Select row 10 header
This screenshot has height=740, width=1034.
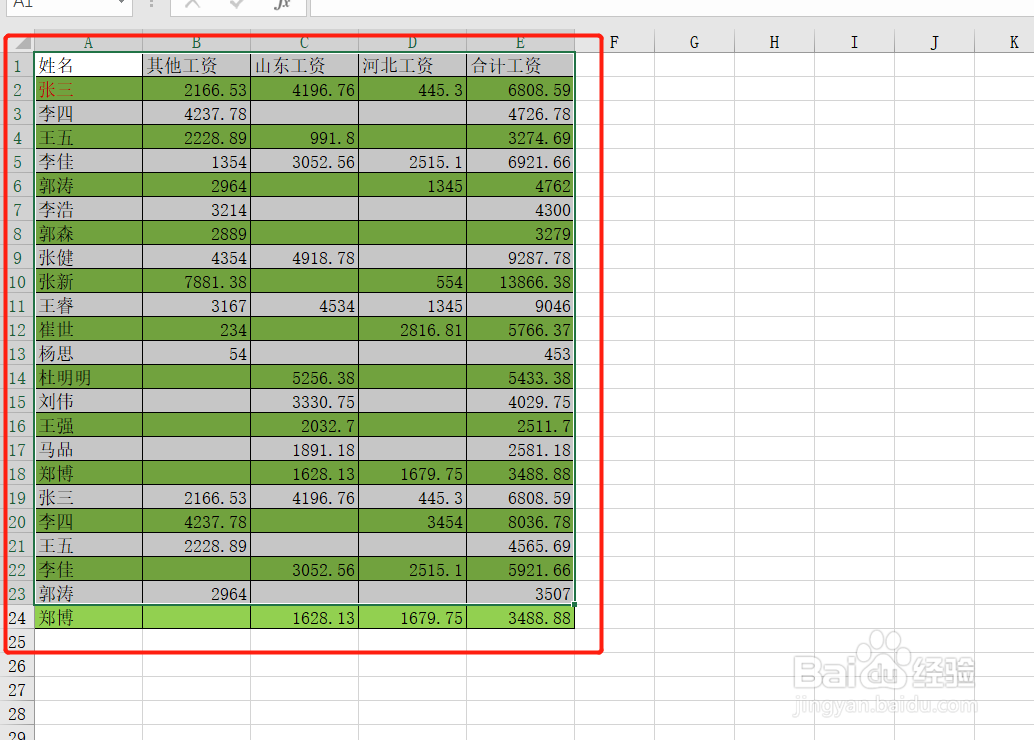tap(18, 282)
